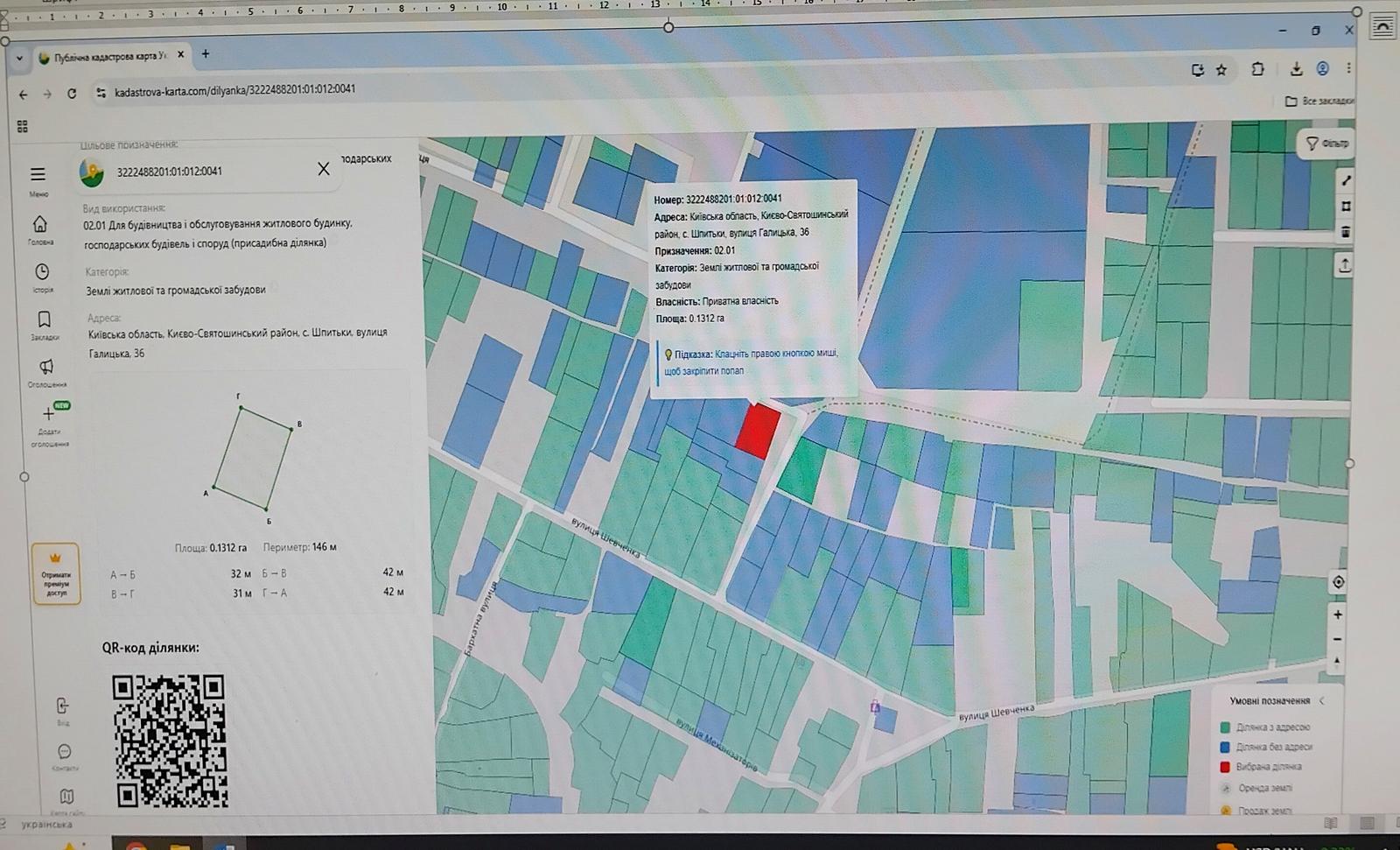Click the install app icon in address bar
1400x850 pixels.
tap(1197, 70)
